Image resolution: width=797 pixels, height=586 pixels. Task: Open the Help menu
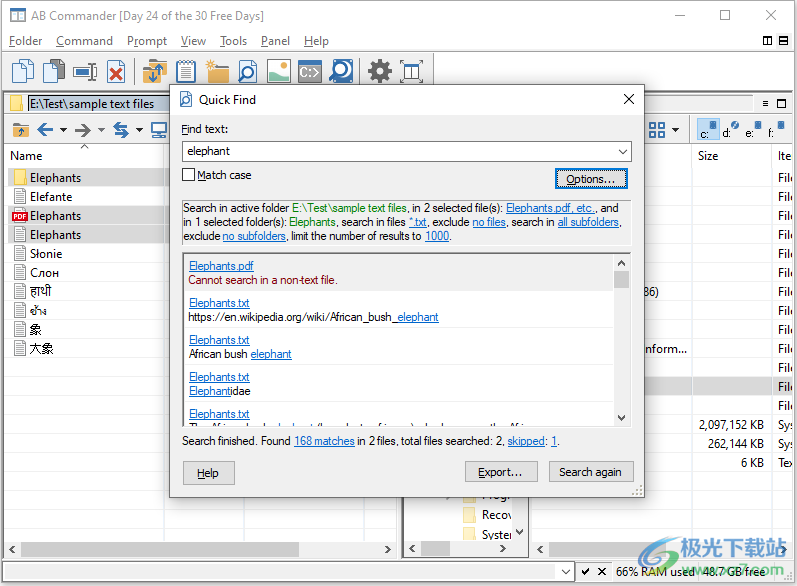pyautogui.click(x=316, y=41)
